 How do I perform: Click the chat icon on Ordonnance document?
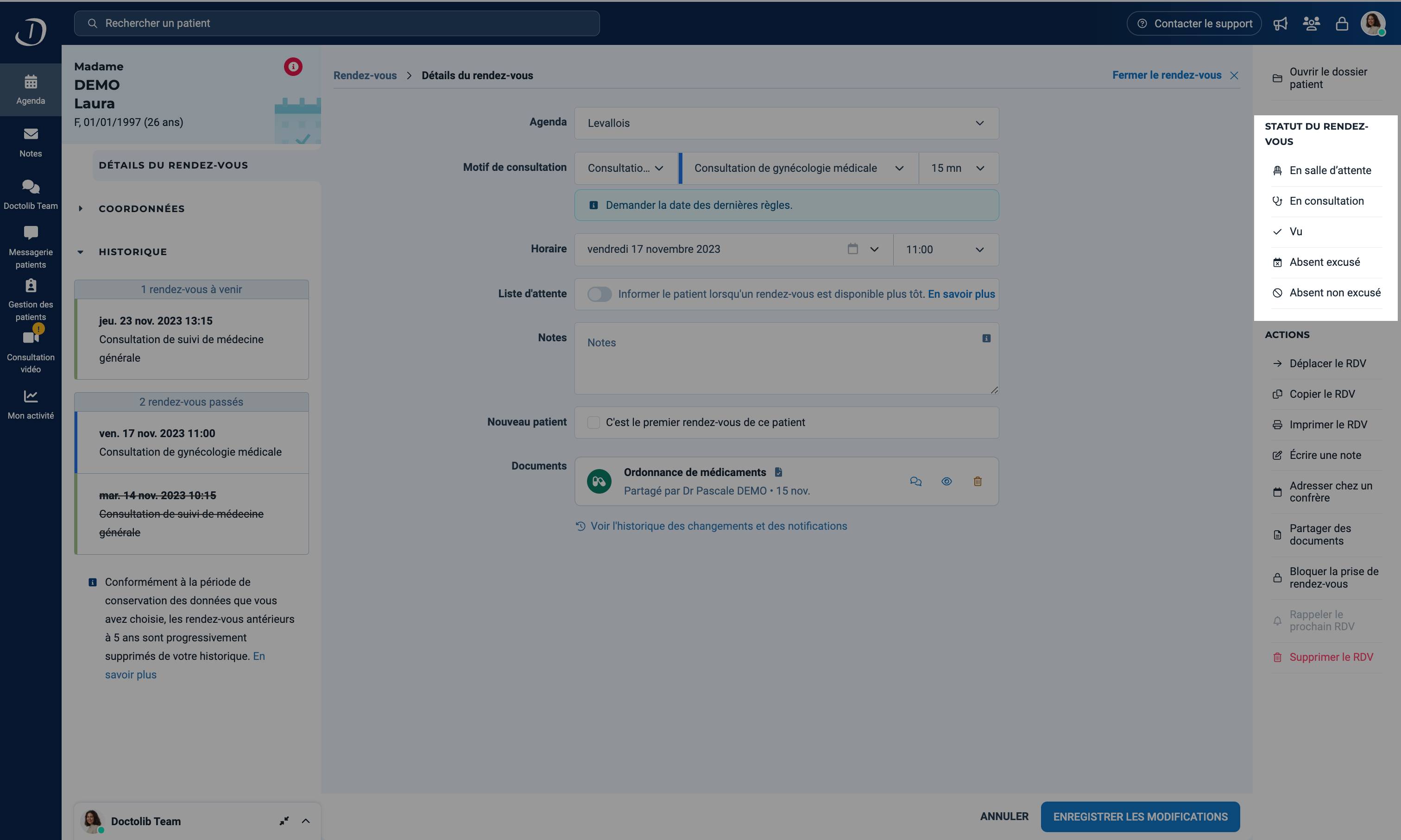(x=915, y=481)
